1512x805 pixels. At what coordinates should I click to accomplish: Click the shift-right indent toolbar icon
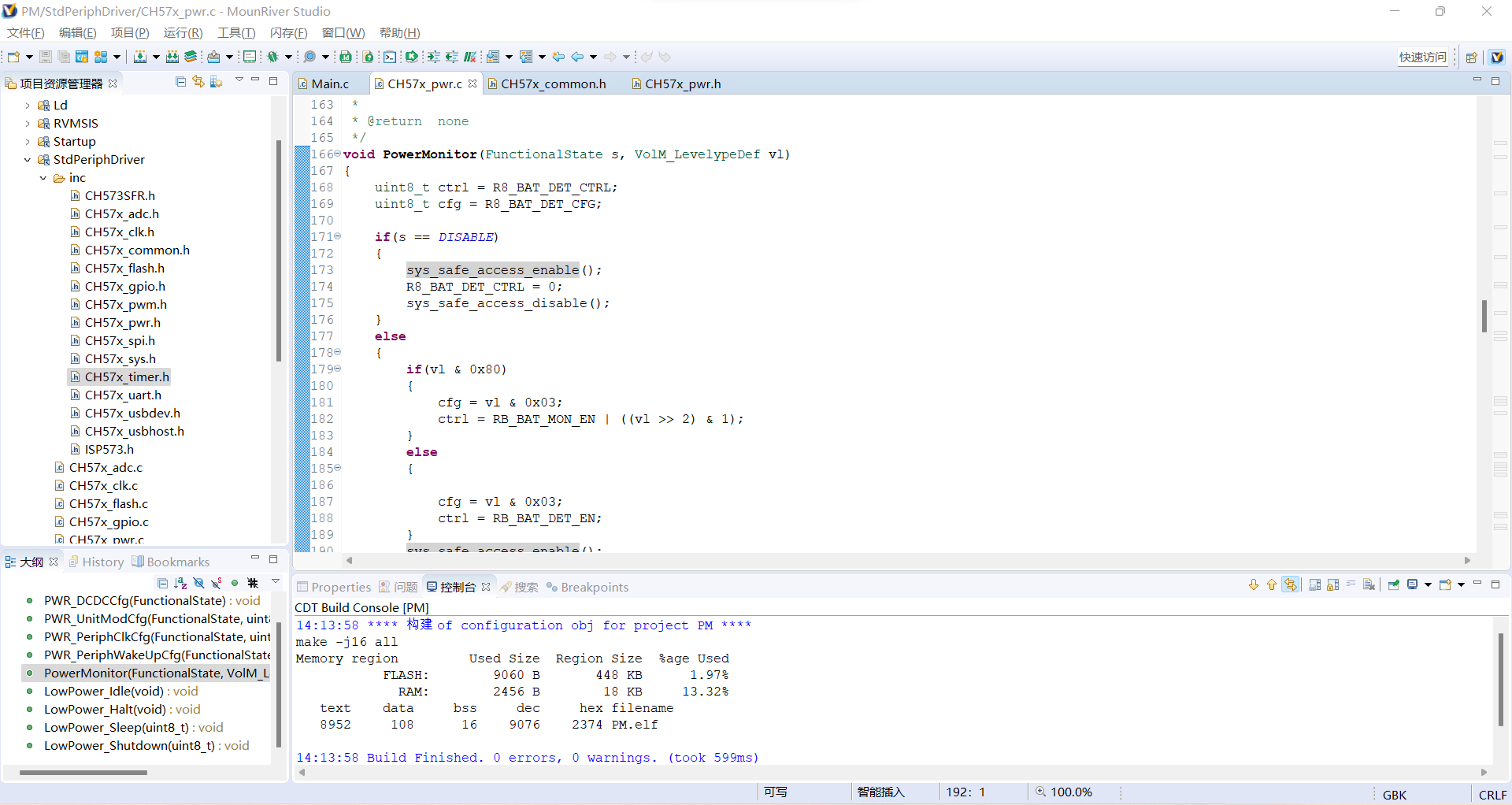click(x=433, y=57)
